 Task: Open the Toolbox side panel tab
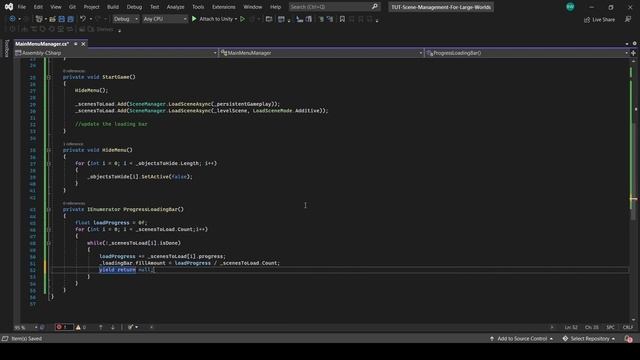click(x=6, y=48)
